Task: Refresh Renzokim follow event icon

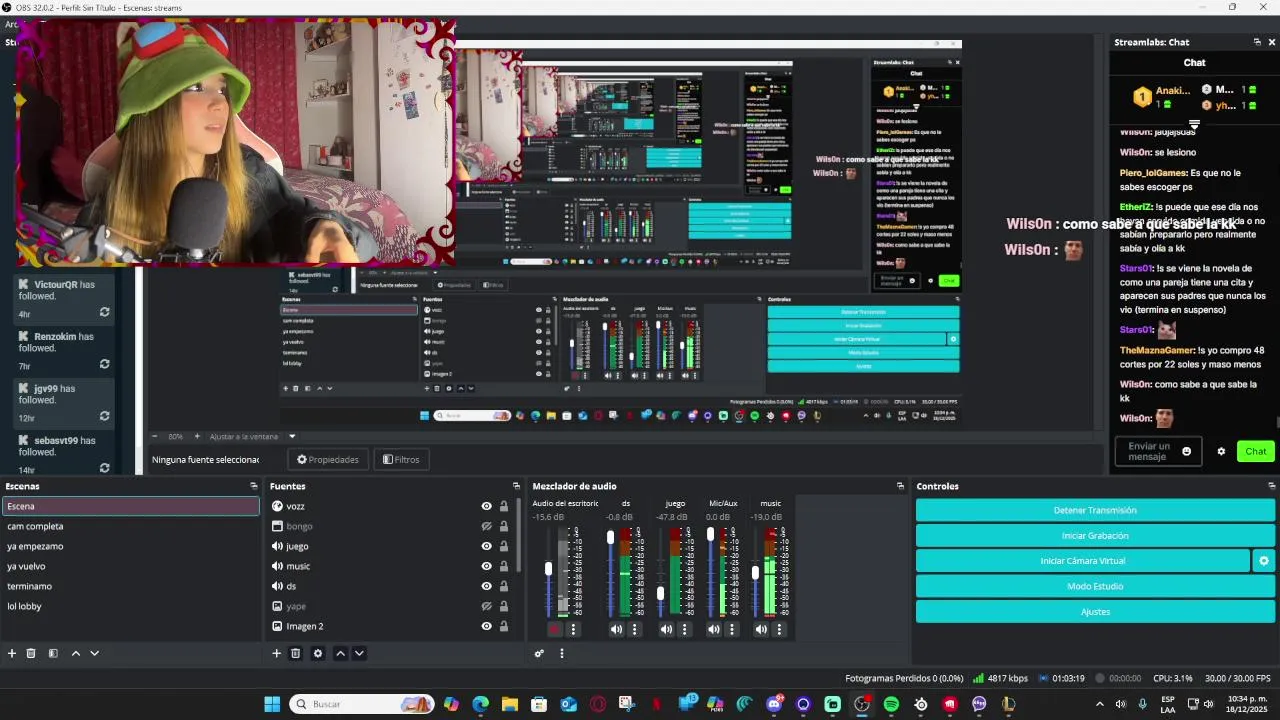Action: tap(104, 365)
